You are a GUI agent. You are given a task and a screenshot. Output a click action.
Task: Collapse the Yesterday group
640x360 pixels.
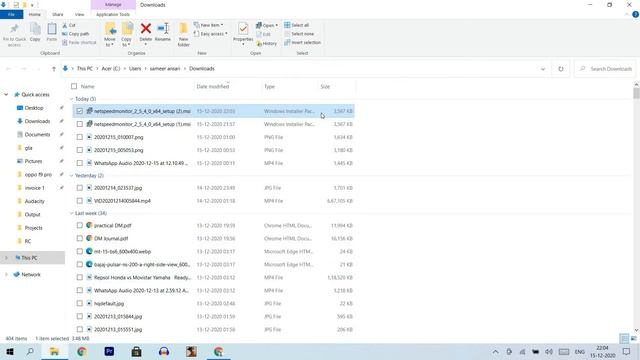(x=71, y=176)
